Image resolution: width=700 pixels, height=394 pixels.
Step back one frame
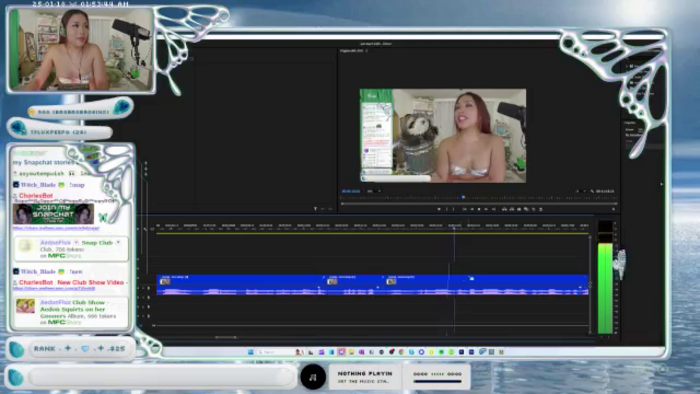pos(472,209)
